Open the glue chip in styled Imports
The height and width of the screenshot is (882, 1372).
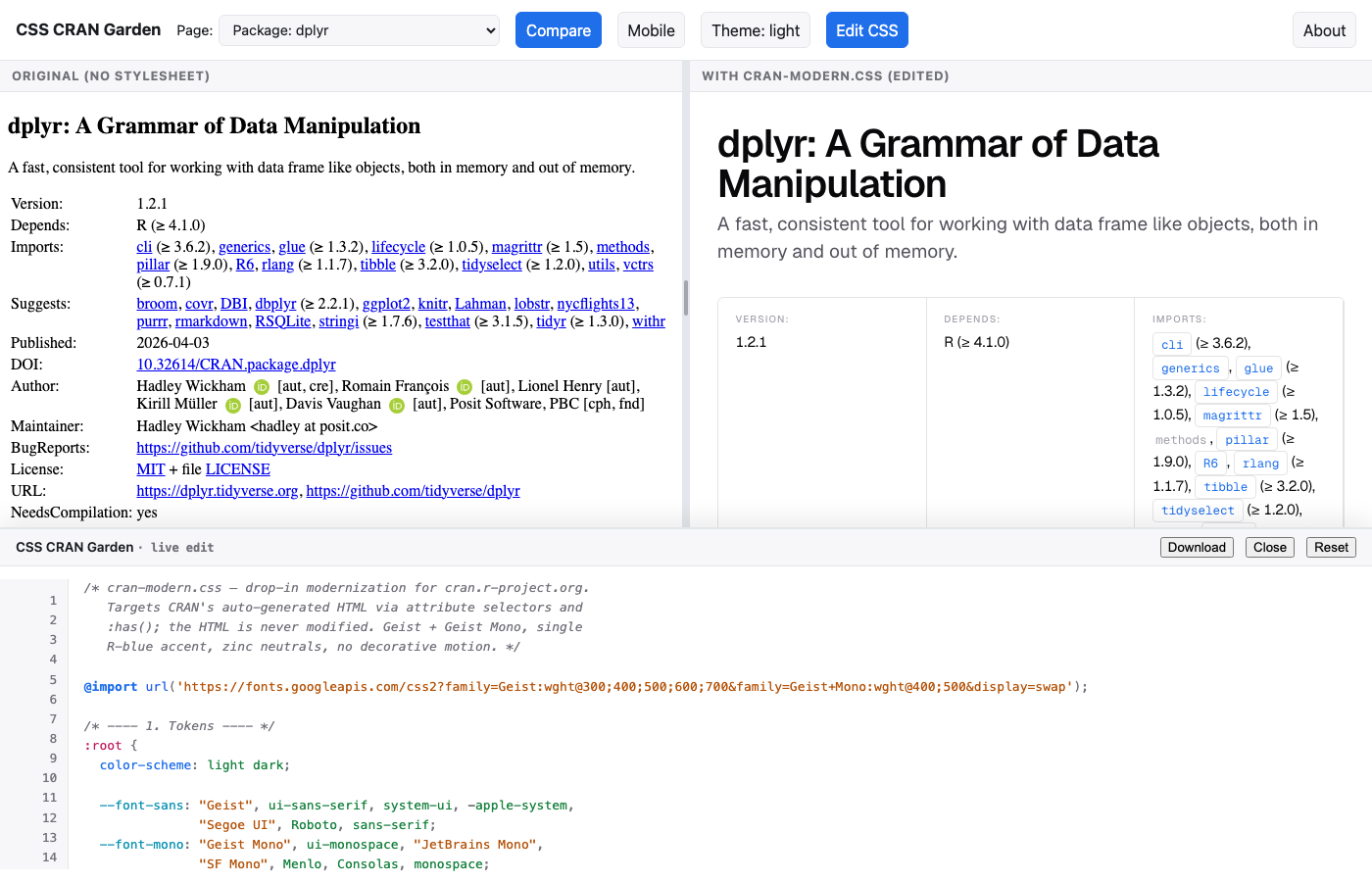[1258, 368]
